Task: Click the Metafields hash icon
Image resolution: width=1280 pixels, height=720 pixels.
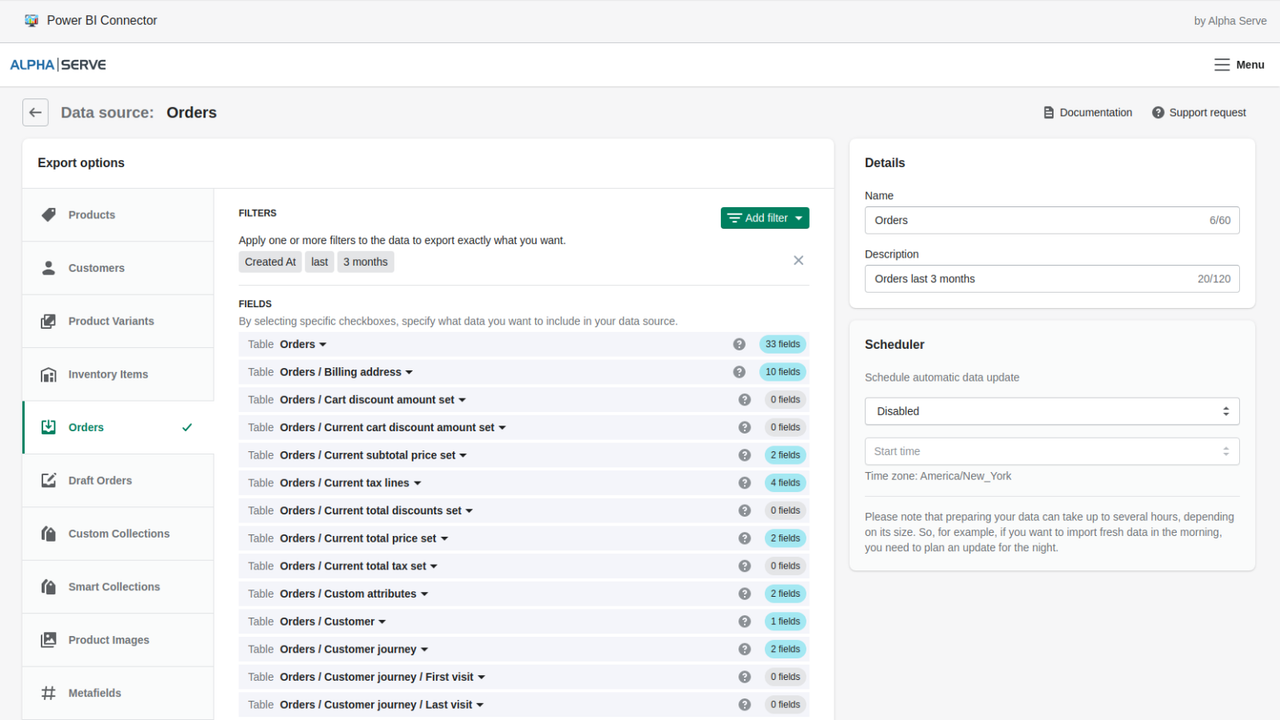Action: [x=48, y=693]
